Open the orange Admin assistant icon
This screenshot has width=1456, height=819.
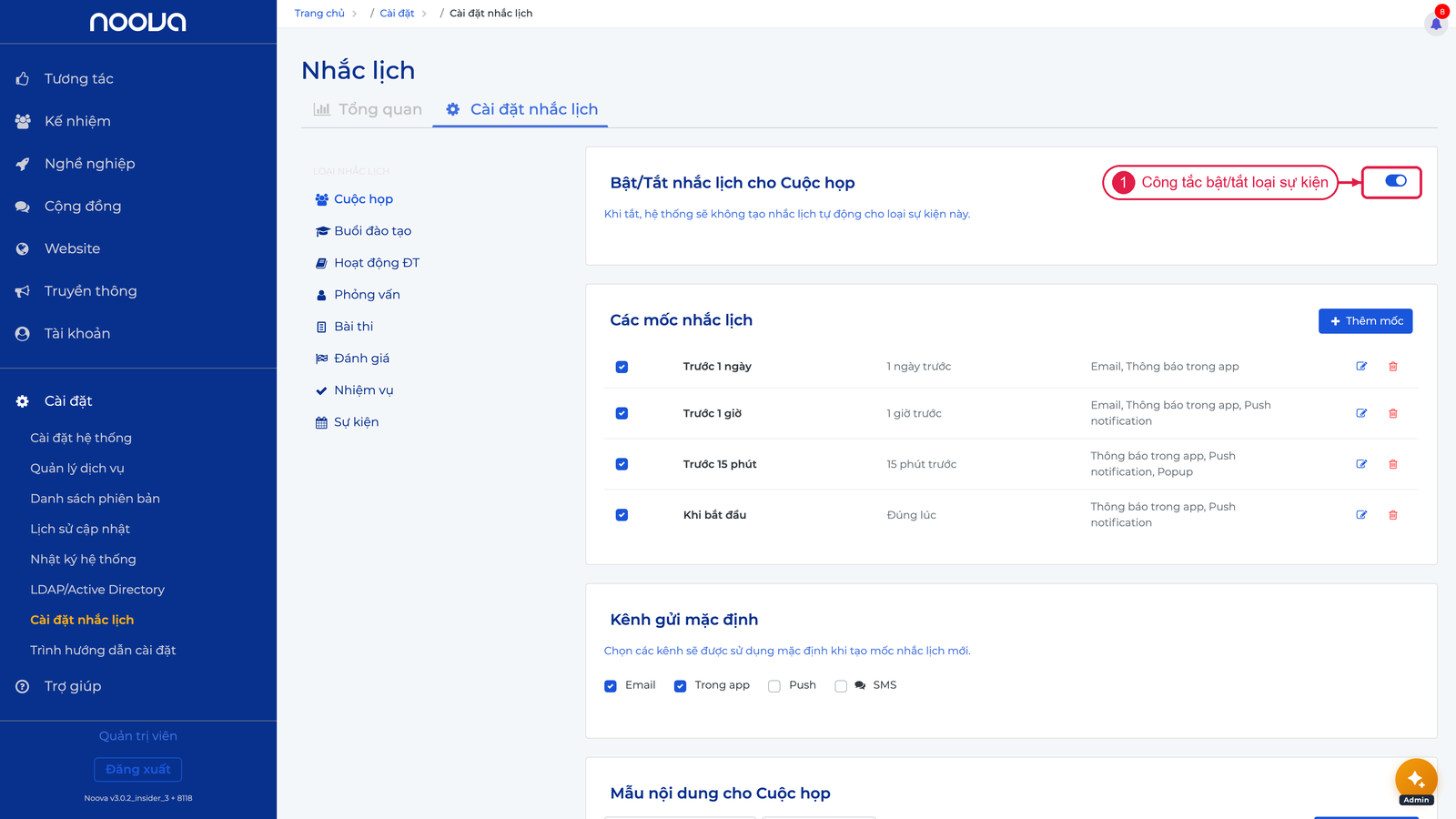click(x=1416, y=780)
